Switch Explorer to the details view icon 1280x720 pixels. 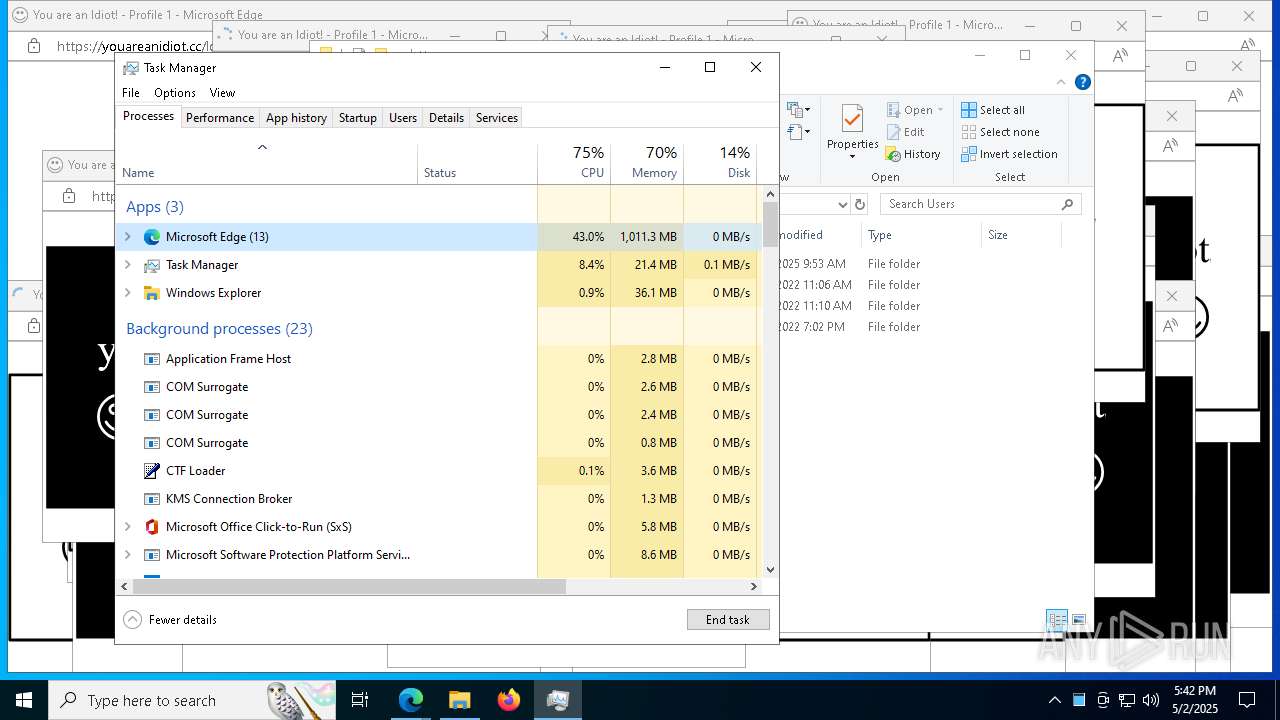point(1057,620)
